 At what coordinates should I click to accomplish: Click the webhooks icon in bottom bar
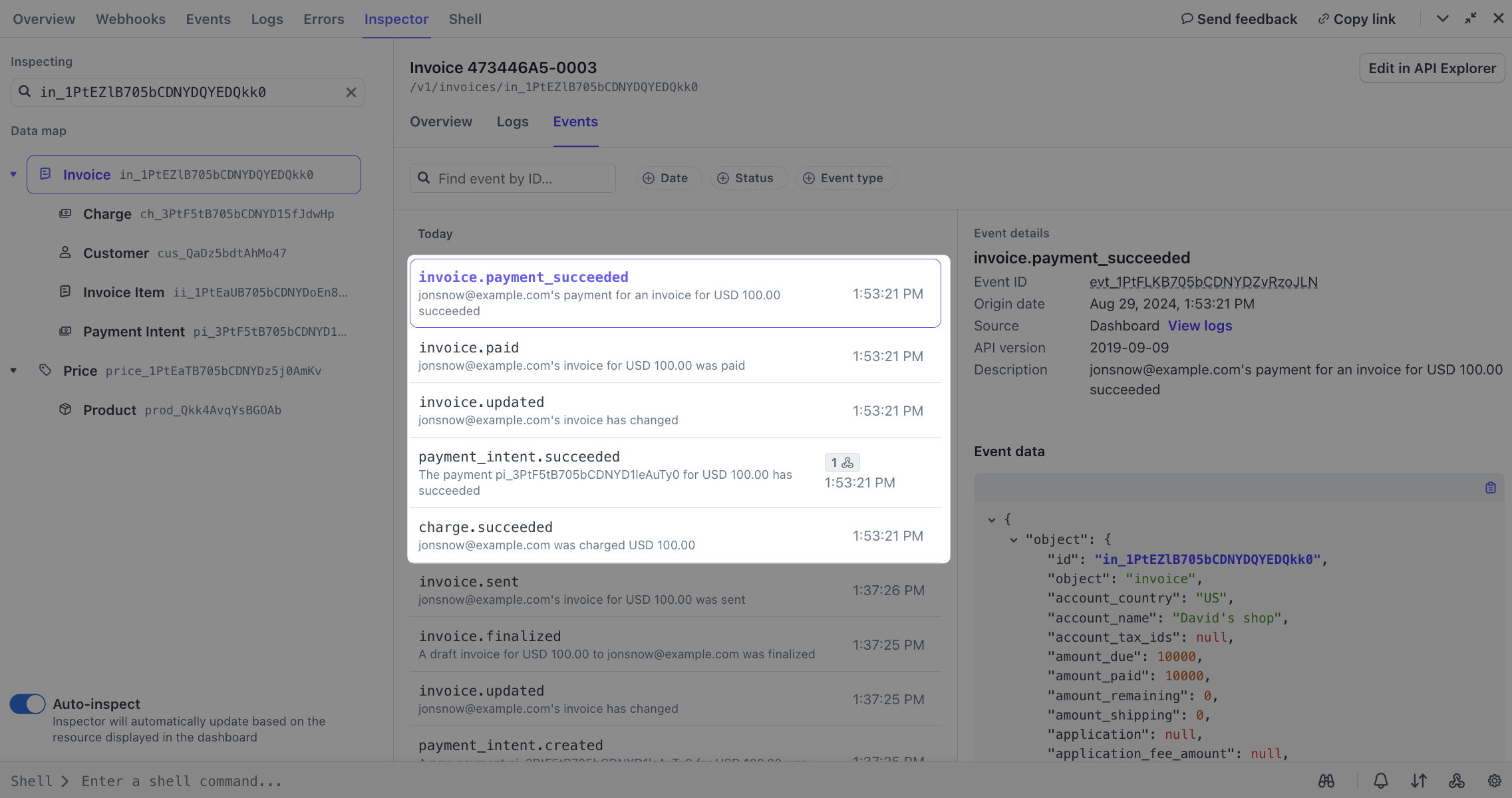click(x=1457, y=781)
